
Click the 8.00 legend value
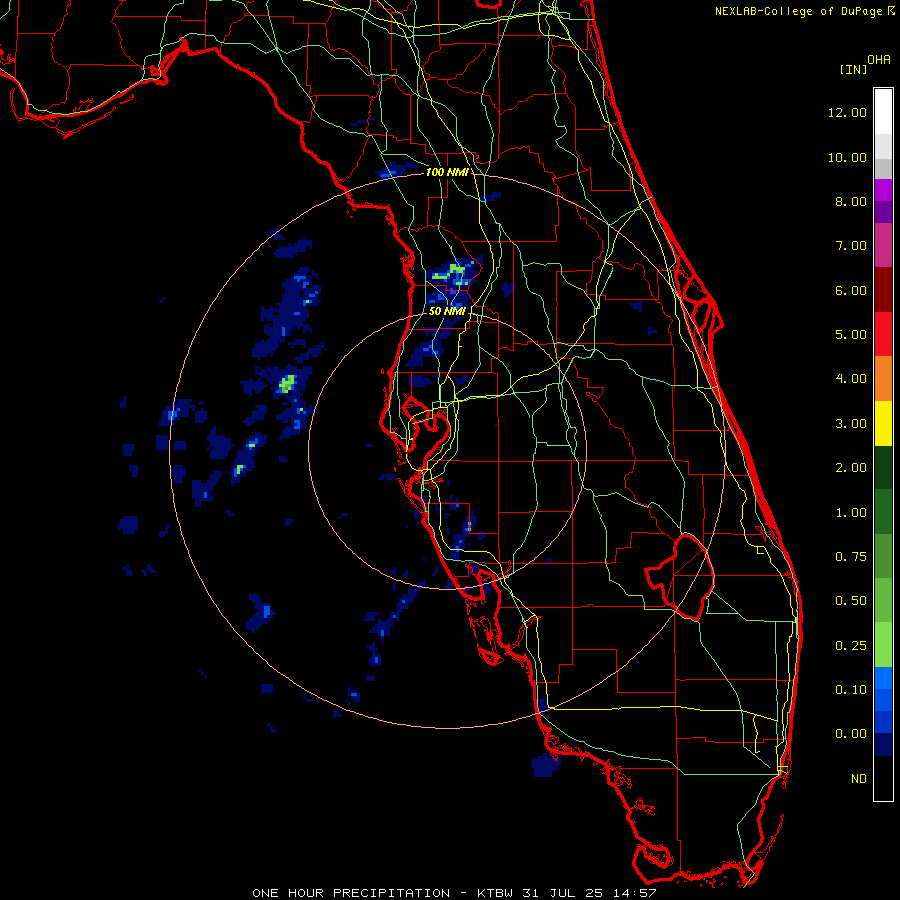coord(851,201)
